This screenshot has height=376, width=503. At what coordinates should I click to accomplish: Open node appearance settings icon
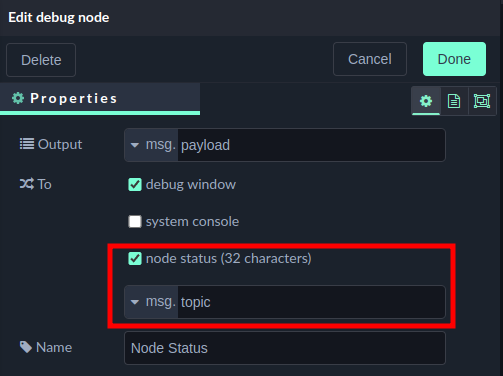pyautogui.click(x=482, y=101)
